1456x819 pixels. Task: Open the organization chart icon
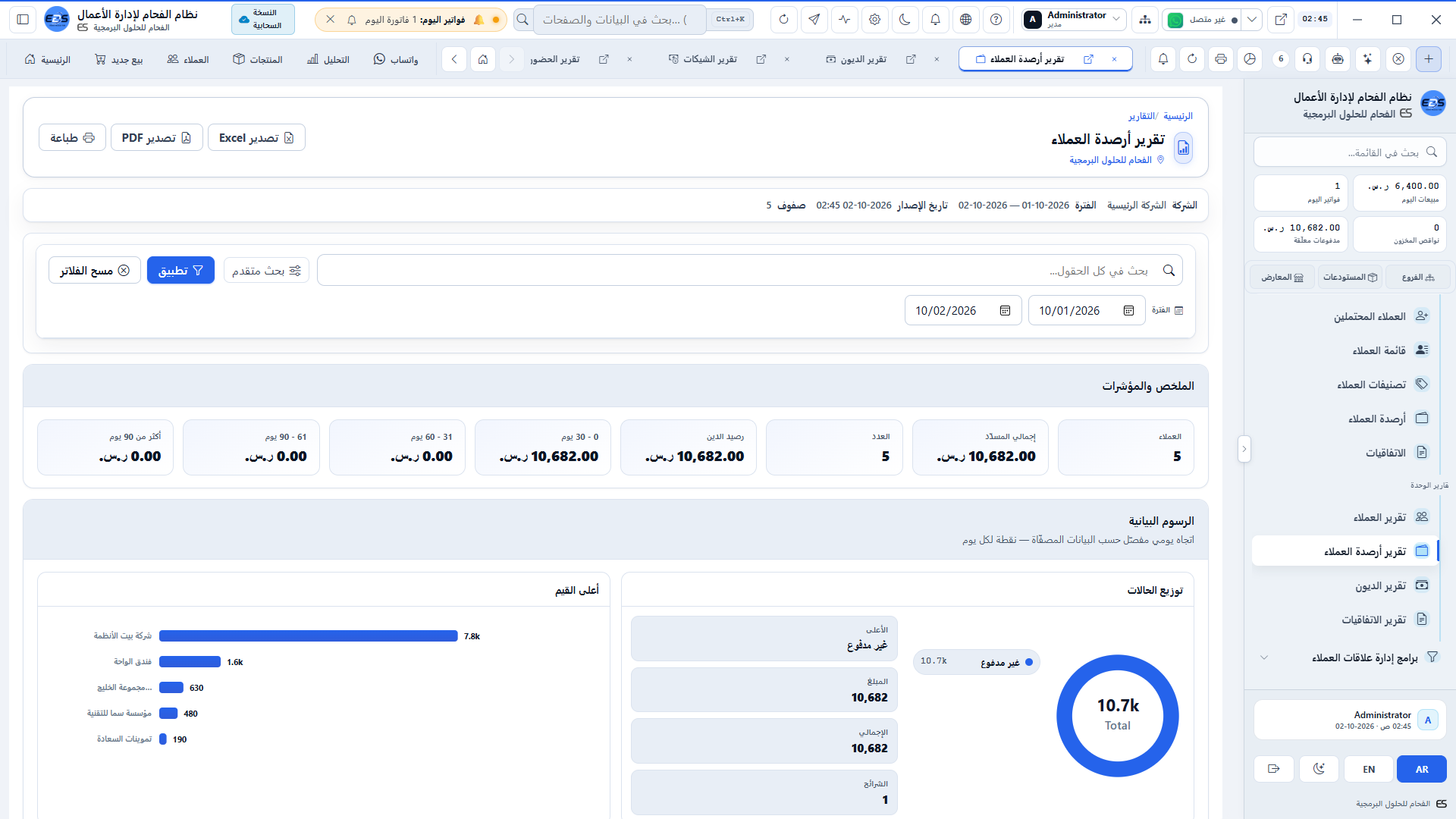click(1145, 20)
